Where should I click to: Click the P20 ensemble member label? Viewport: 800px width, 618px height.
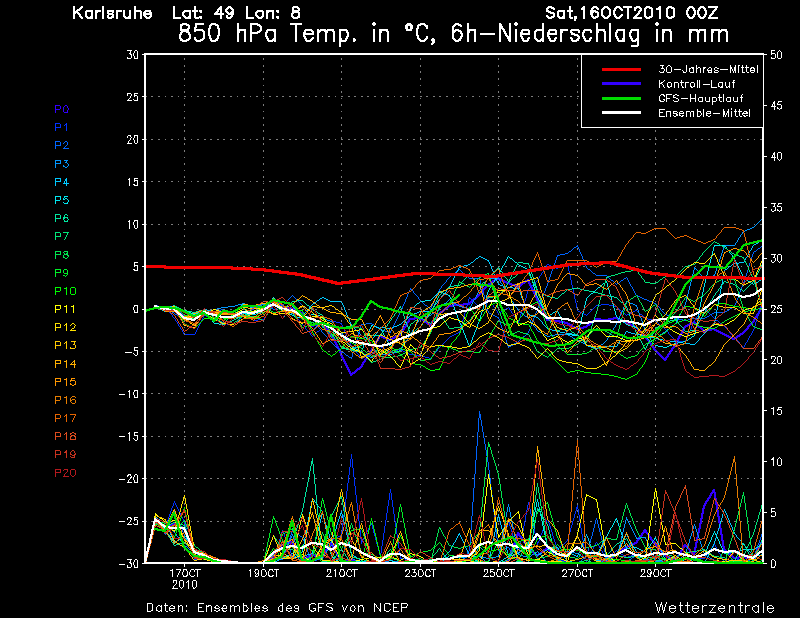[x=65, y=473]
